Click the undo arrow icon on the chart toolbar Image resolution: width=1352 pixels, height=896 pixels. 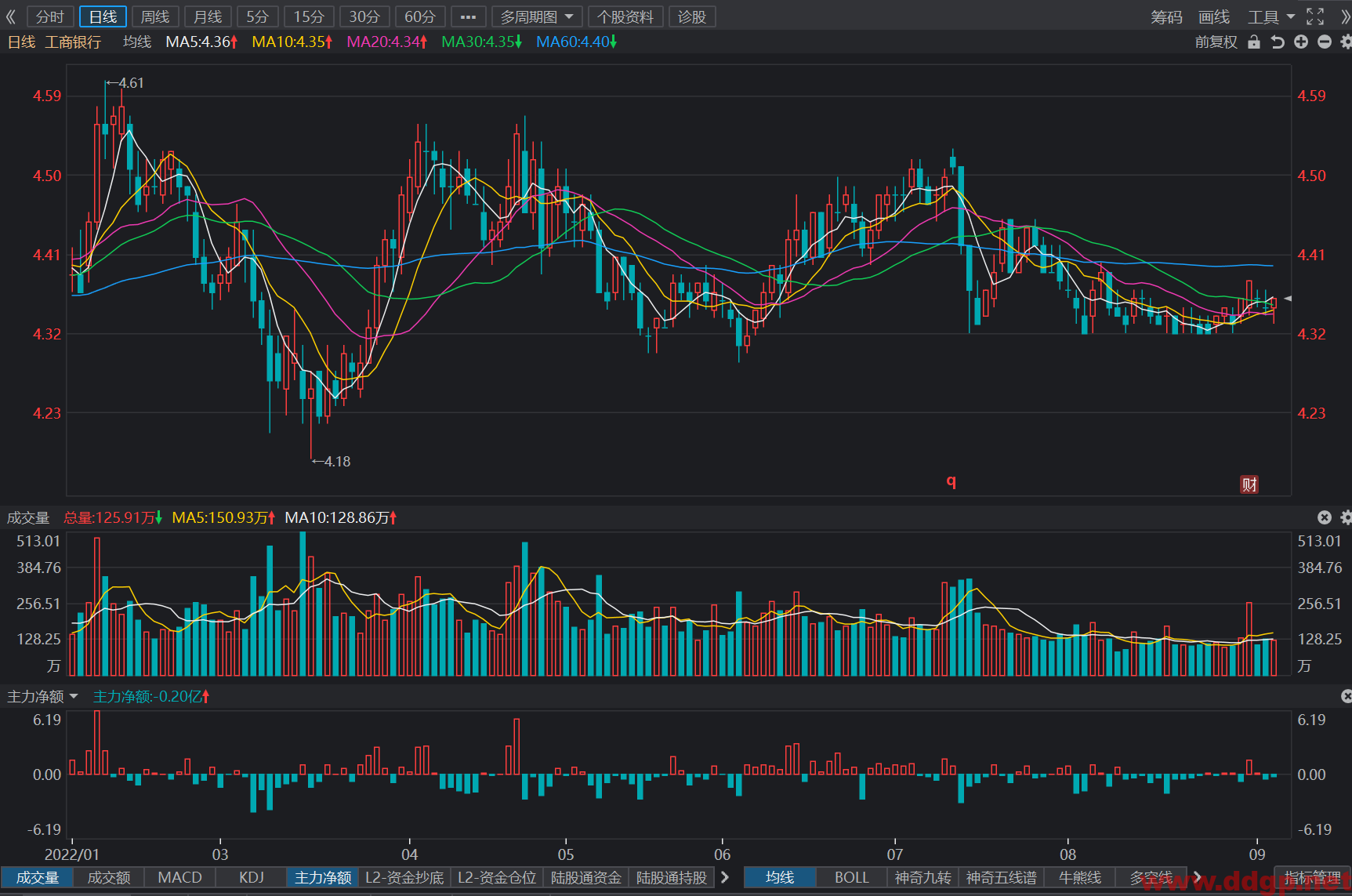[x=1278, y=42]
